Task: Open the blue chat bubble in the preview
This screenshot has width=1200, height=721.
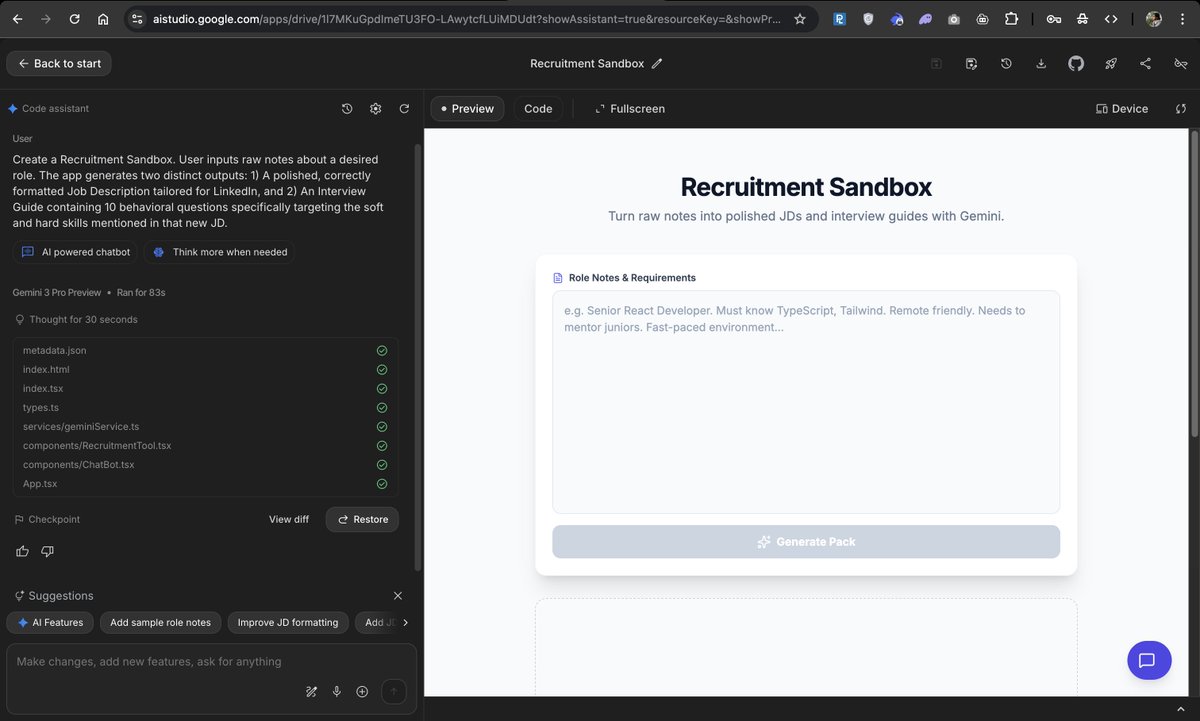Action: (x=1148, y=660)
